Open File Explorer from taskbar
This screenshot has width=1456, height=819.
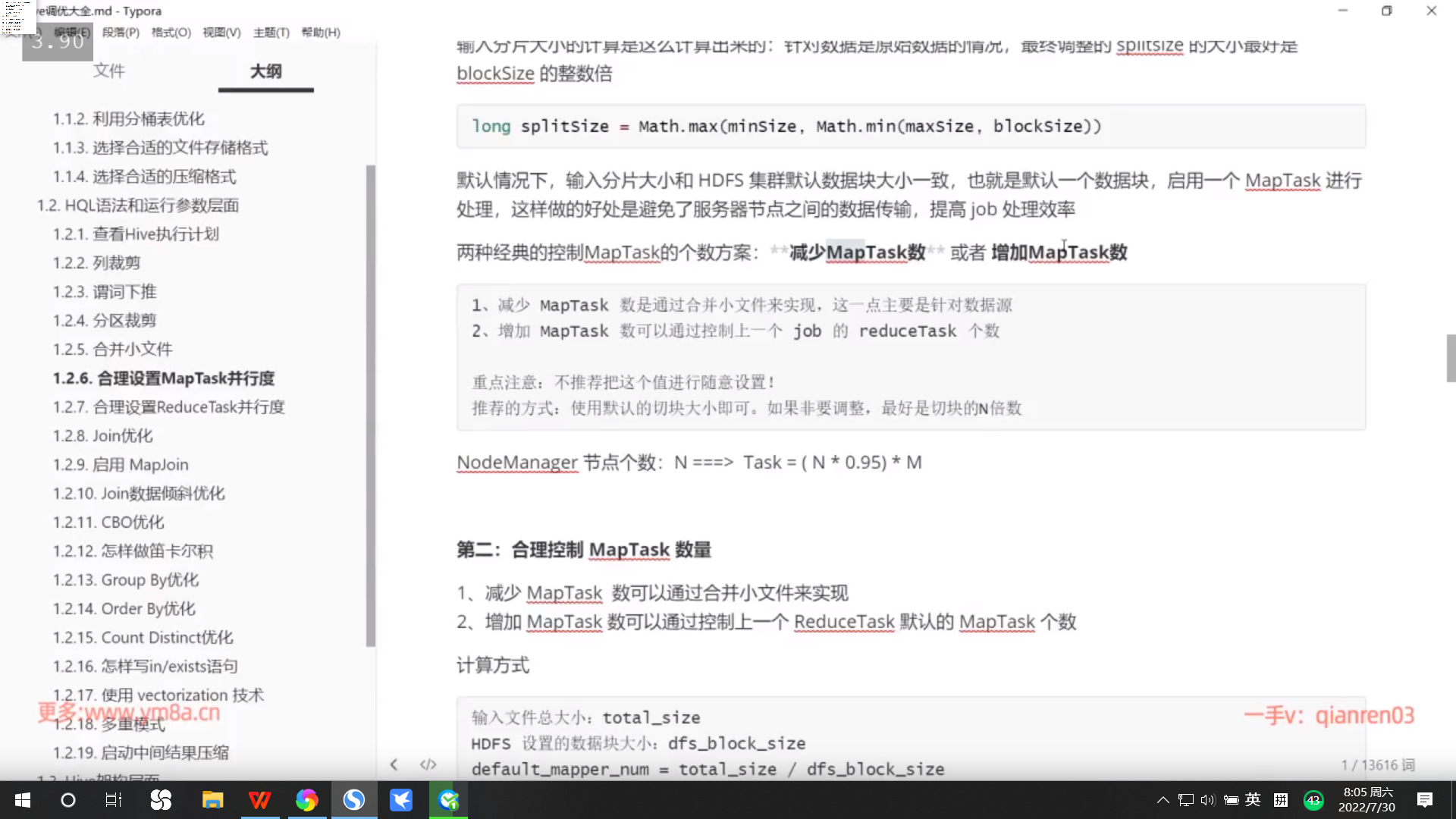212,800
